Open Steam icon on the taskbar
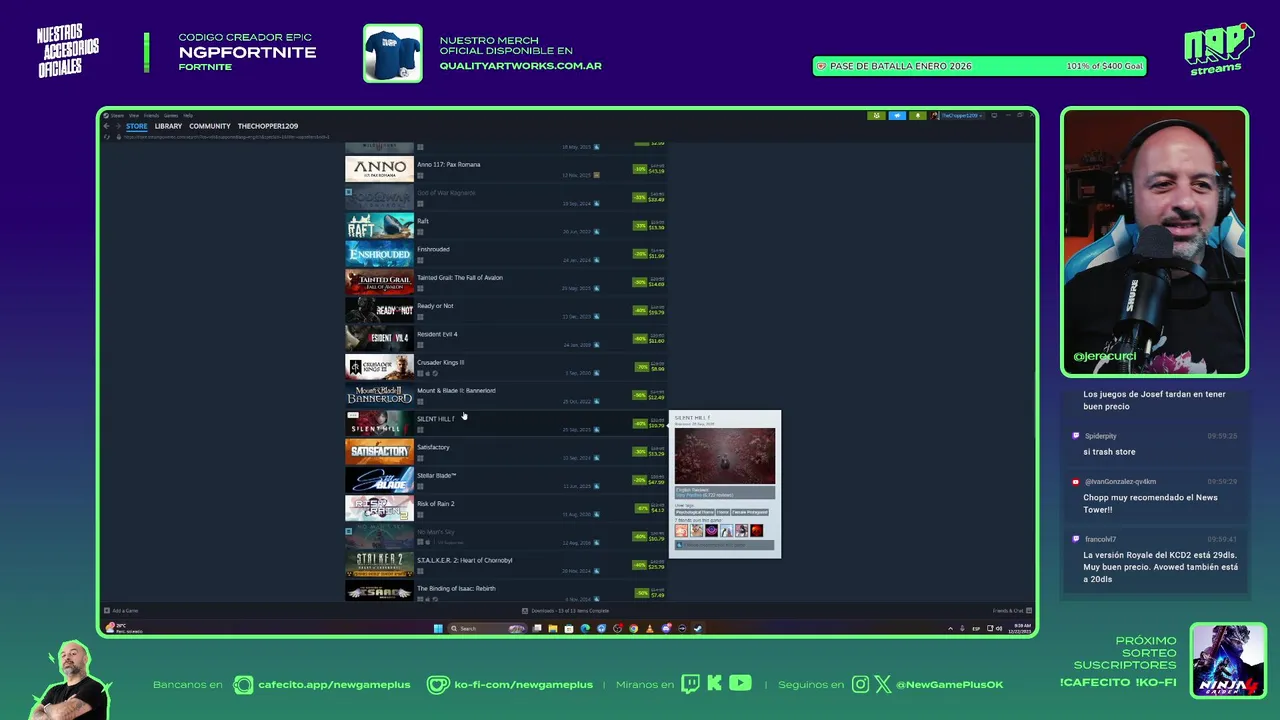Image resolution: width=1280 pixels, height=720 pixels. [698, 629]
